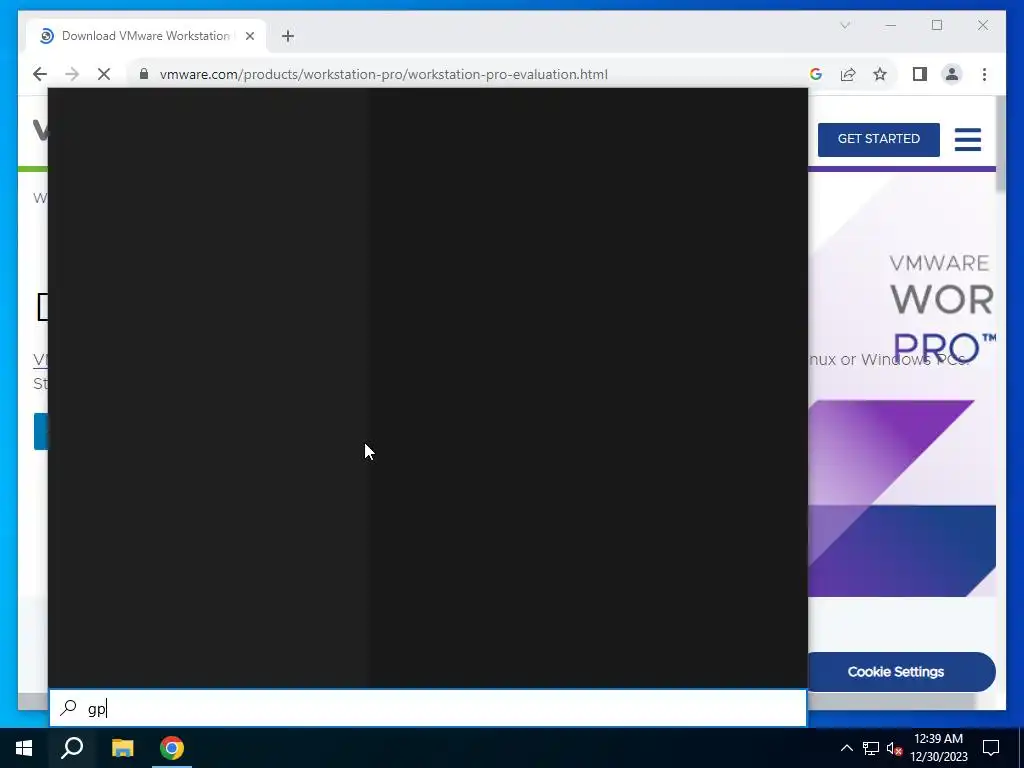1024x768 pixels.
Task: Go back to the previous page
Action: click(40, 74)
